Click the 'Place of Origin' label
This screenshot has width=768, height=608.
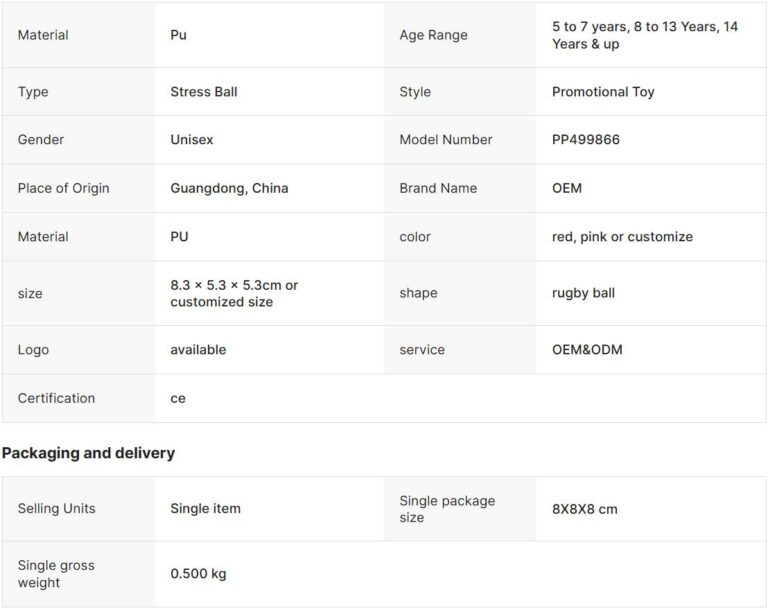pos(63,188)
